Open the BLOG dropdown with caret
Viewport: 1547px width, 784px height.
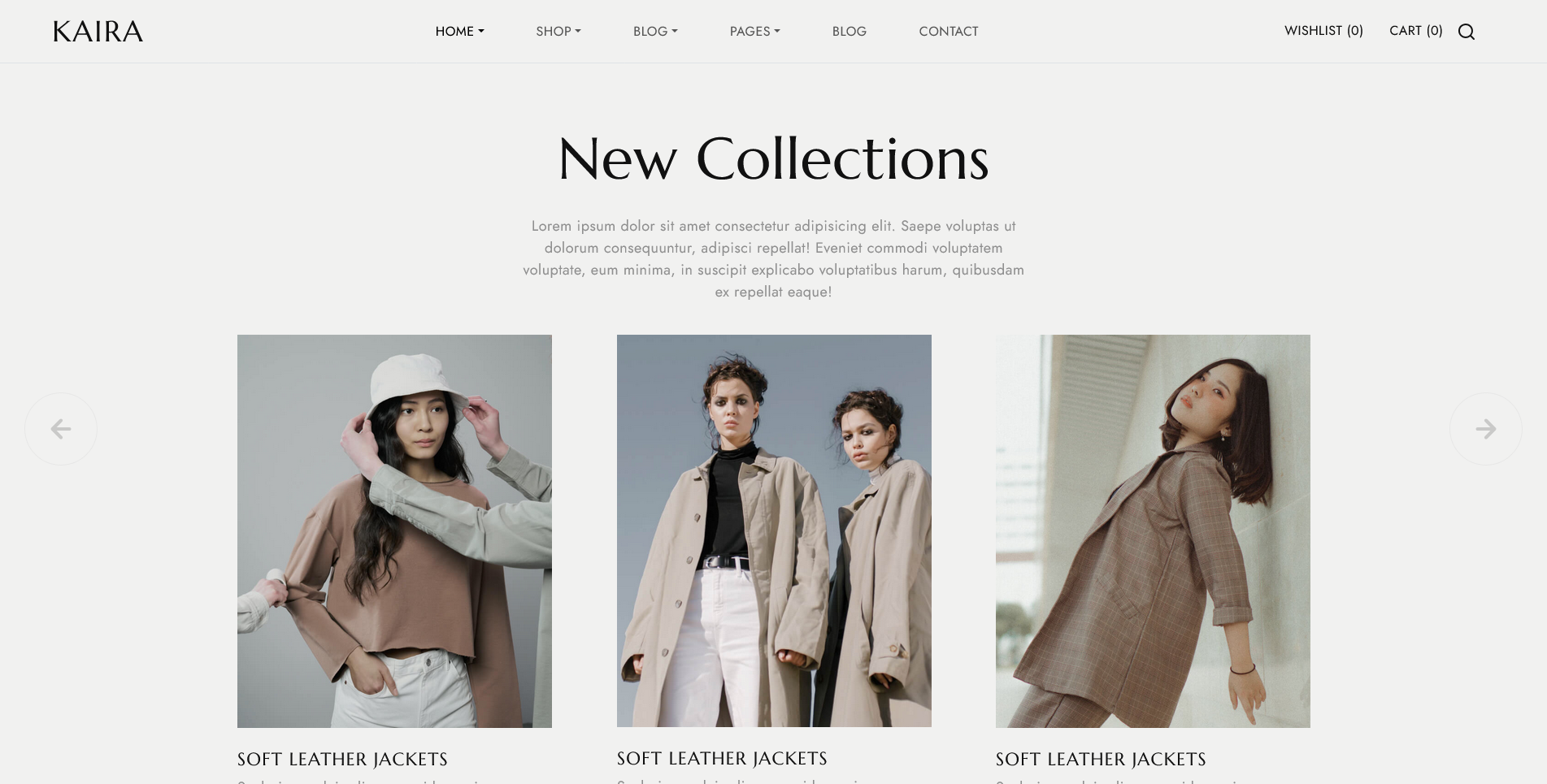(x=655, y=32)
